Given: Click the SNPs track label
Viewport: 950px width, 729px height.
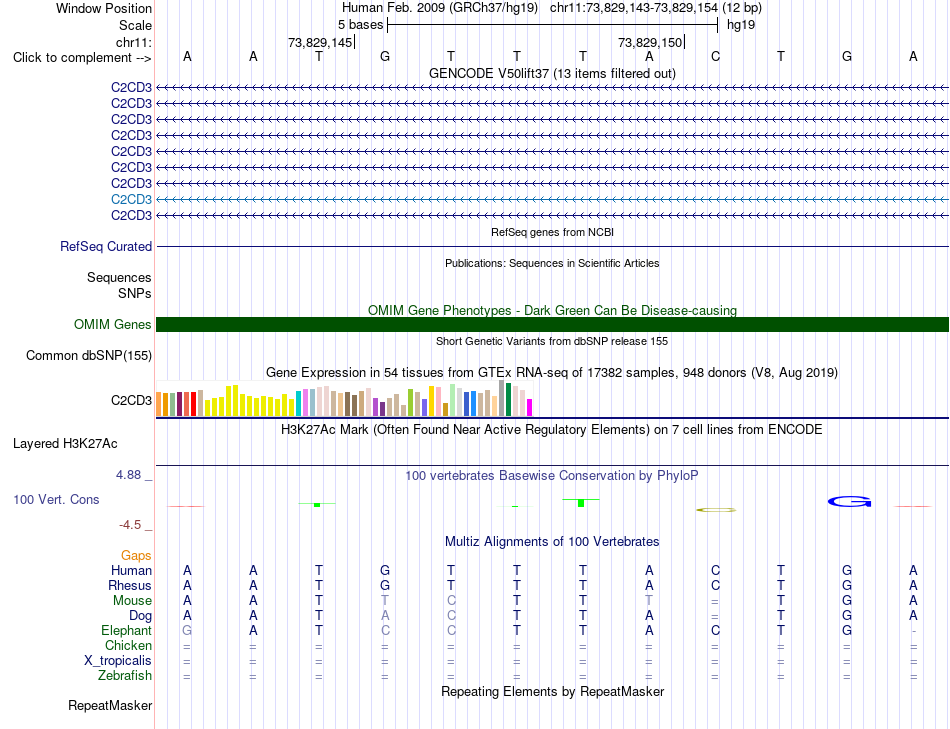Looking at the screenshot, I should tap(135, 293).
